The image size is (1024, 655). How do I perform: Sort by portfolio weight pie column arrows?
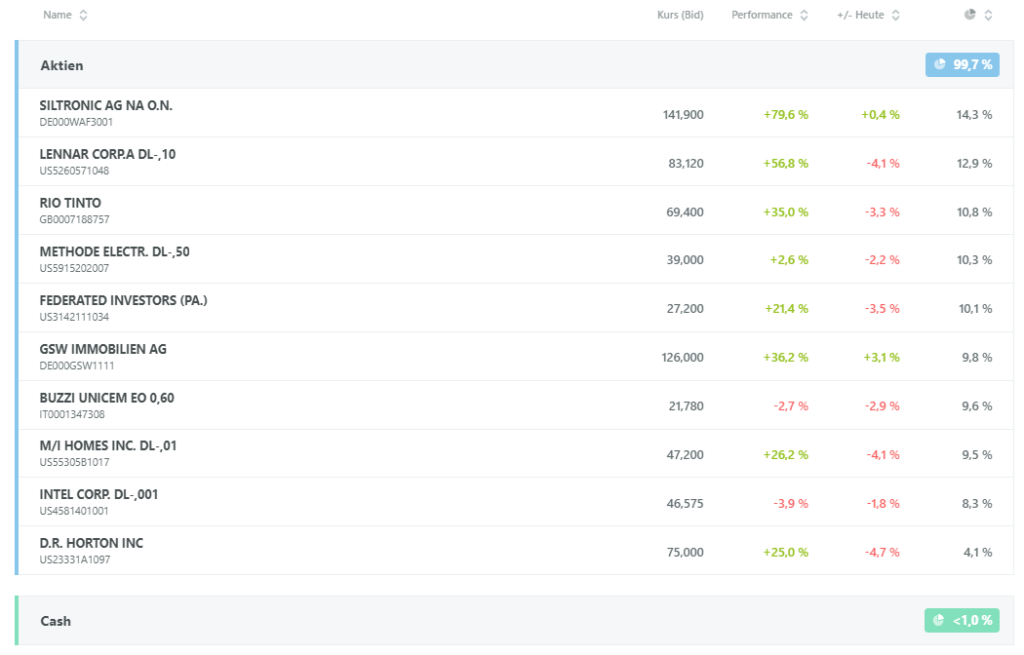988,15
